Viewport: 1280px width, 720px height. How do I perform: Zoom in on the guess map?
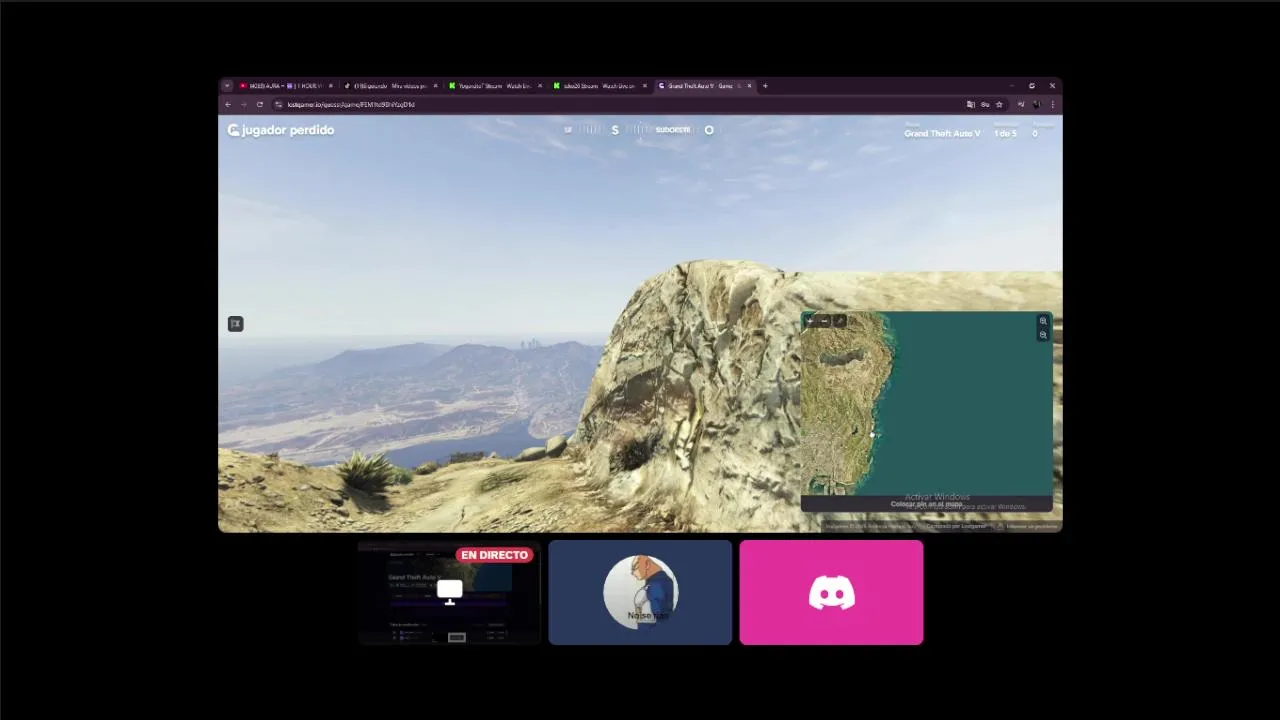1043,321
